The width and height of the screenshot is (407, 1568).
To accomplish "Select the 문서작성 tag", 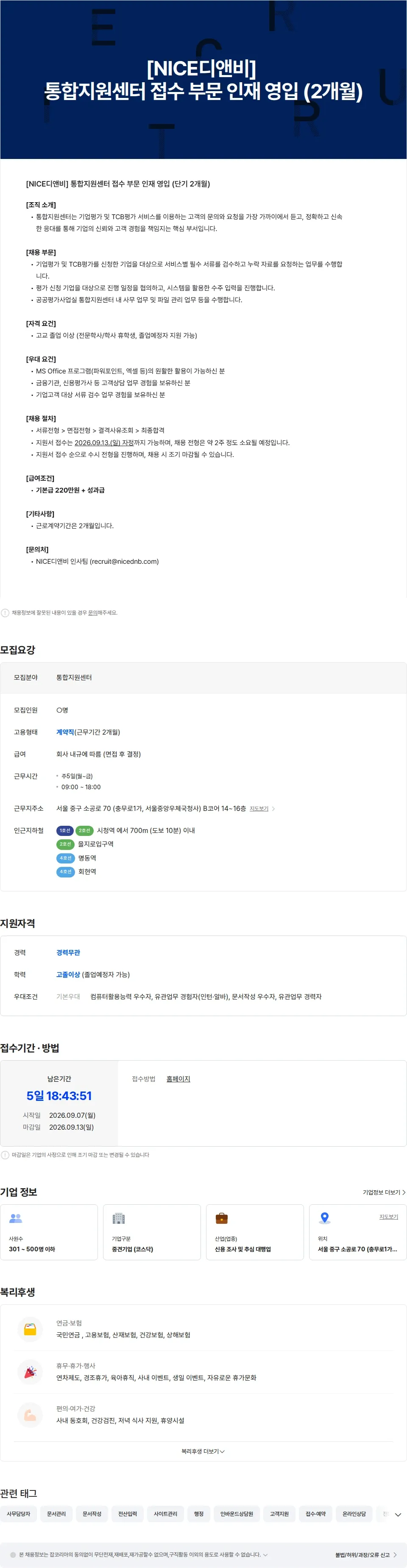I will pos(92,1514).
